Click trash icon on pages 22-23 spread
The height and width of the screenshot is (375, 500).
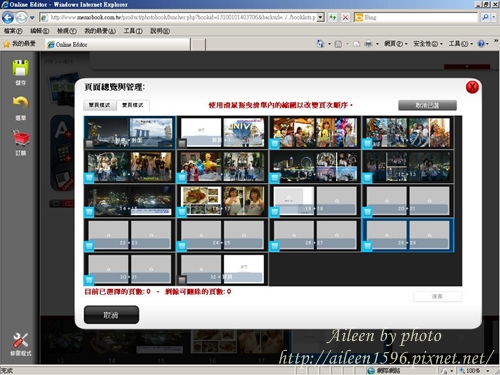click(89, 246)
